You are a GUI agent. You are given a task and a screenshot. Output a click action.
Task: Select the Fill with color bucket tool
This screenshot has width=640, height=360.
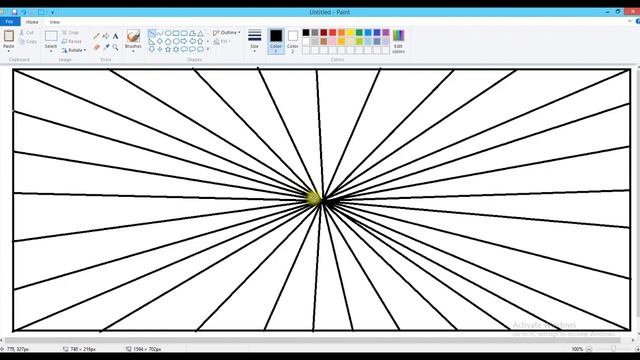106,36
